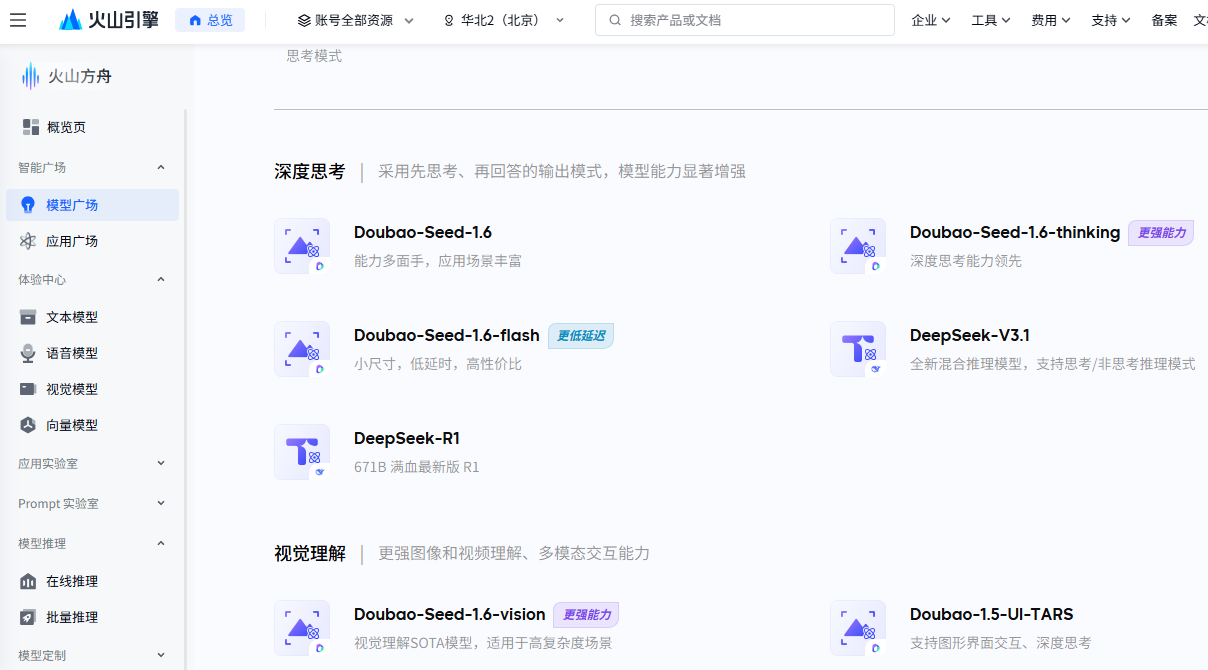Click the Doubao-Seed-1.6-flash model icon
This screenshot has width=1208, height=670.
pyautogui.click(x=302, y=349)
